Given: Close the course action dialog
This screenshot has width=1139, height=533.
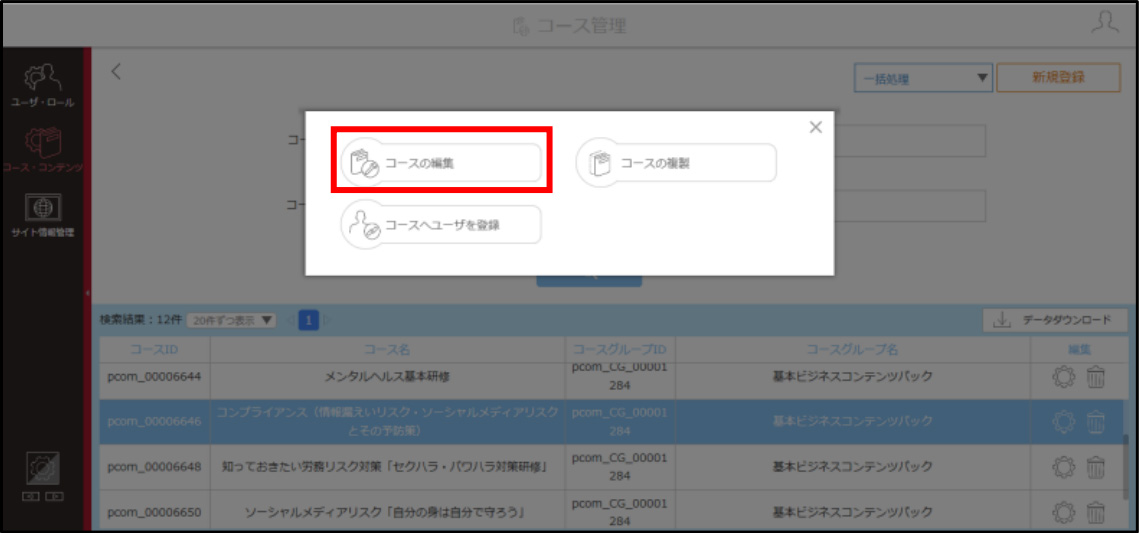Looking at the screenshot, I should (x=815, y=127).
